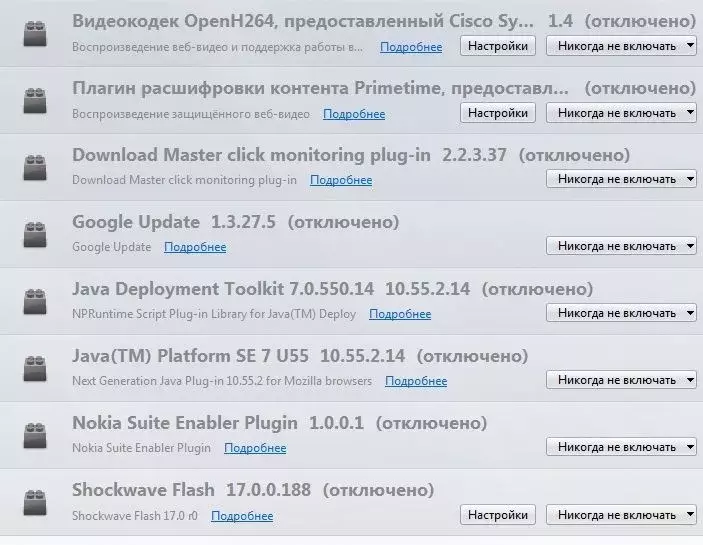The width and height of the screenshot is (703, 545).
Task: Click the Google Update plugin icon
Action: pyautogui.click(x=35, y=234)
